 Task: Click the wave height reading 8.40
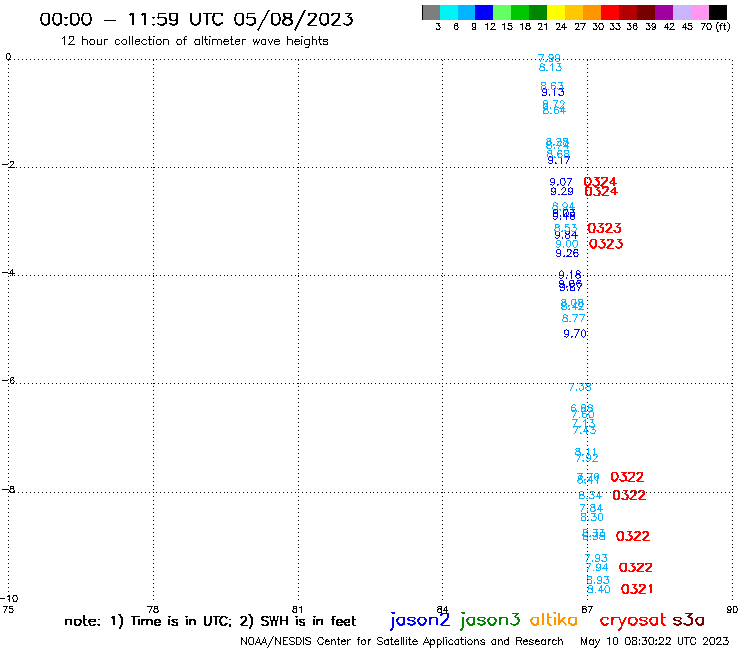pyautogui.click(x=598, y=590)
